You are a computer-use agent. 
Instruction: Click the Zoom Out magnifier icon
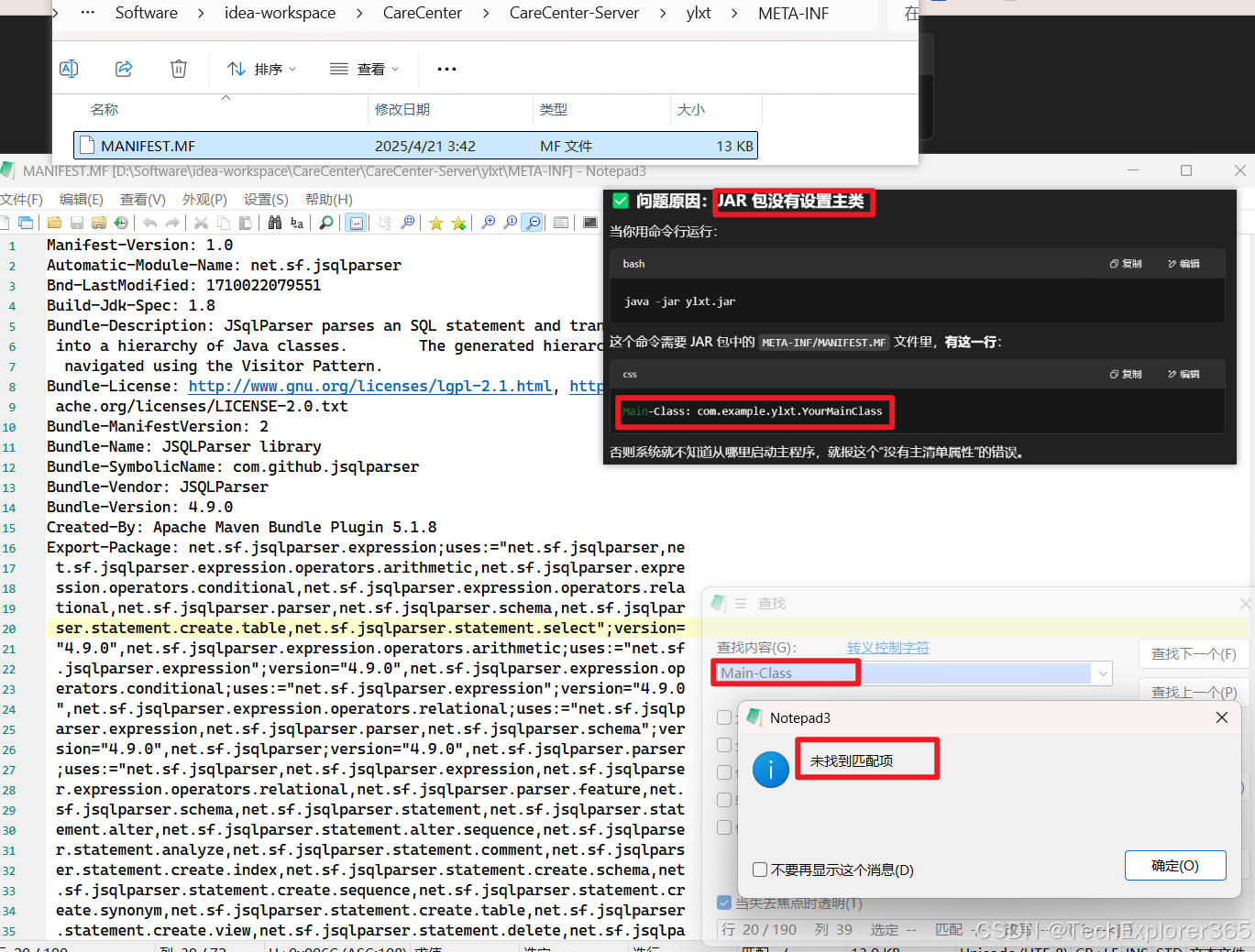(x=533, y=223)
